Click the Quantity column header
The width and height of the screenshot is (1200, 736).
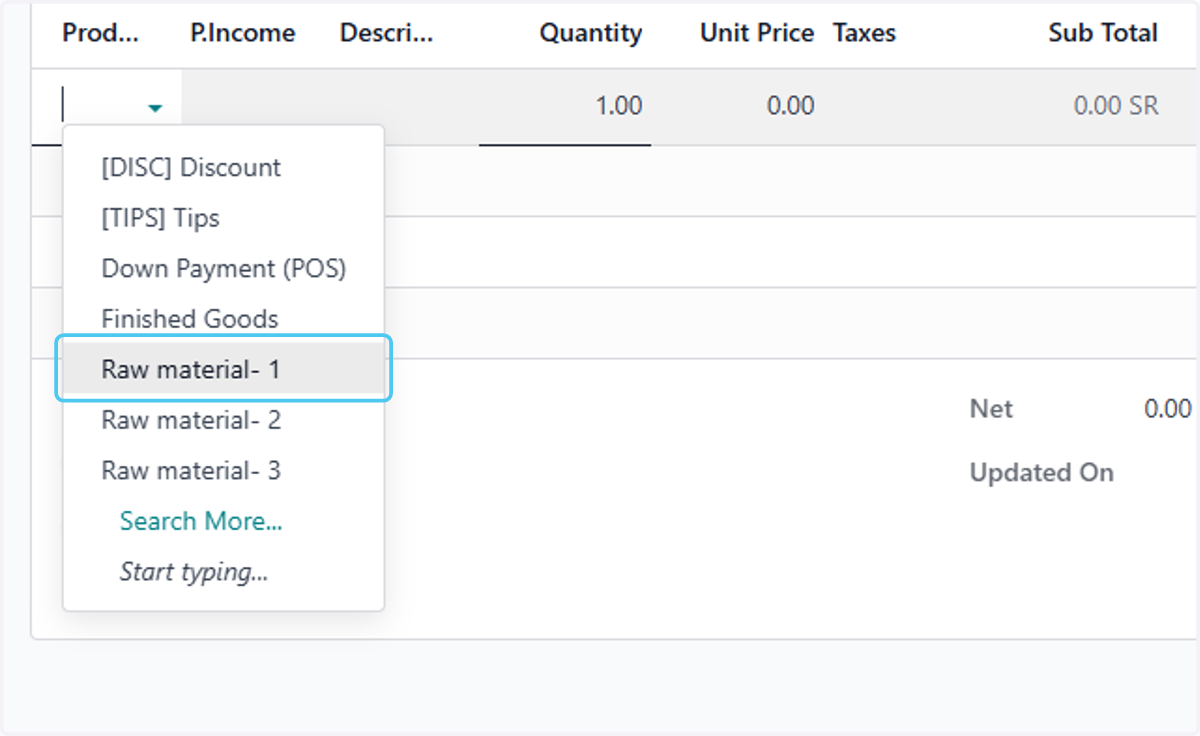pyautogui.click(x=591, y=33)
